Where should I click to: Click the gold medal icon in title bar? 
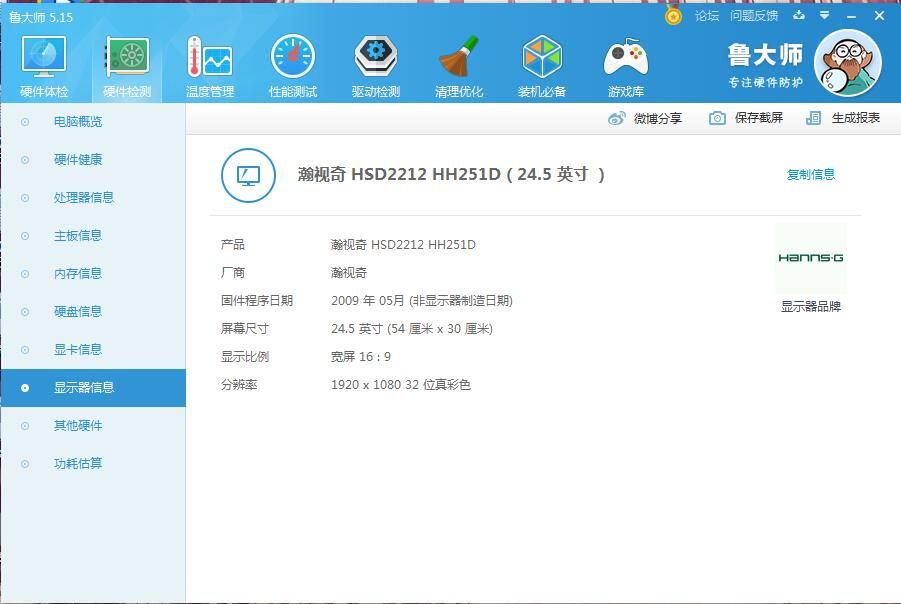(x=674, y=16)
